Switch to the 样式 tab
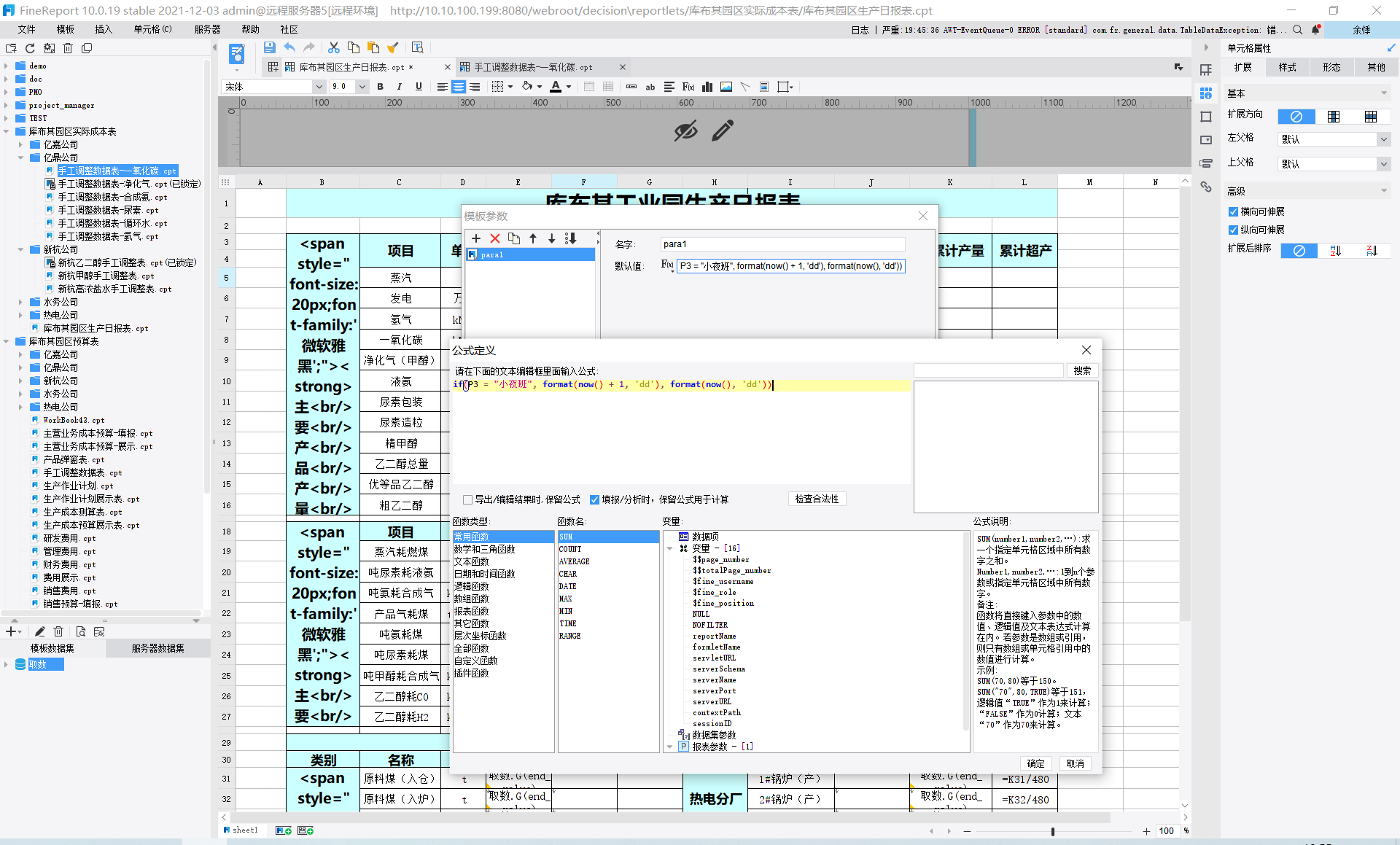Screen dimensions: 1400x845 tap(1288, 67)
